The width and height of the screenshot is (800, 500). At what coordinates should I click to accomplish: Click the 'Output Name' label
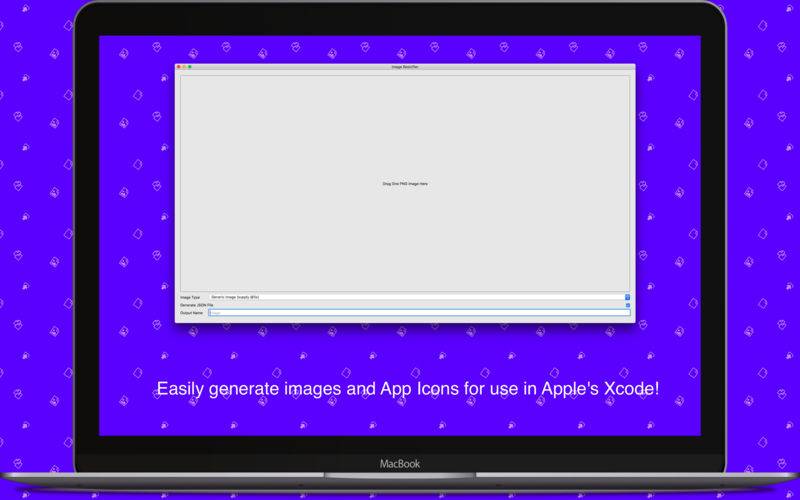tap(191, 313)
